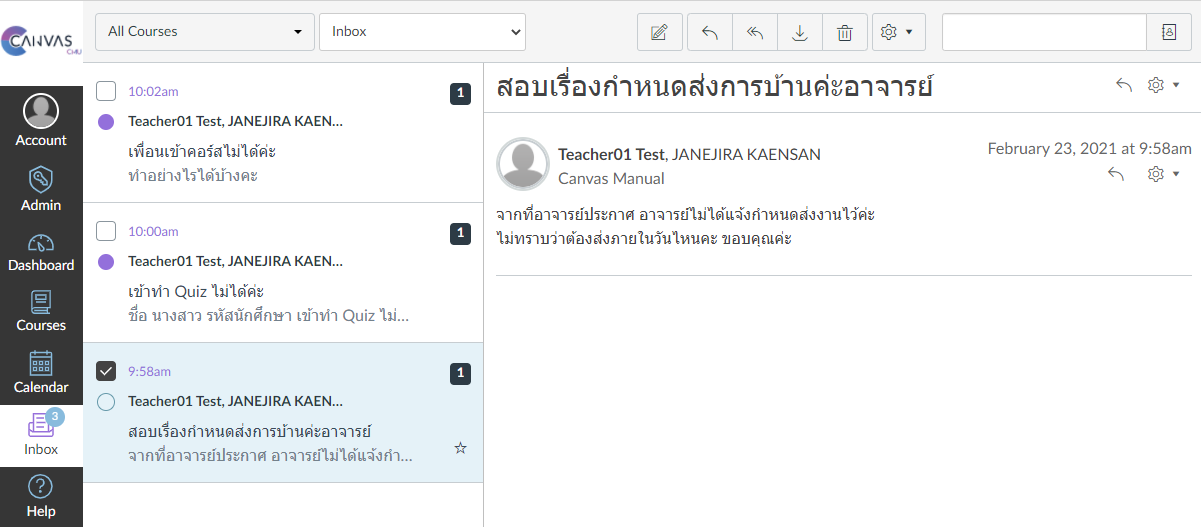The height and width of the screenshot is (527, 1201).
Task: Click the search recipients input field
Action: click(1043, 32)
